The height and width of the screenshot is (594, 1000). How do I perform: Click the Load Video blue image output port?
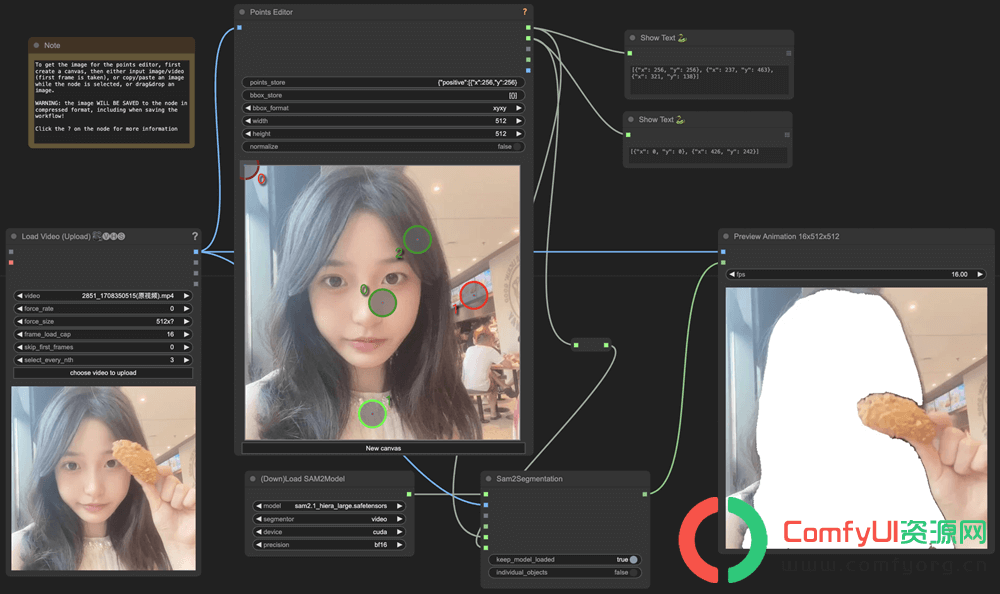196,251
